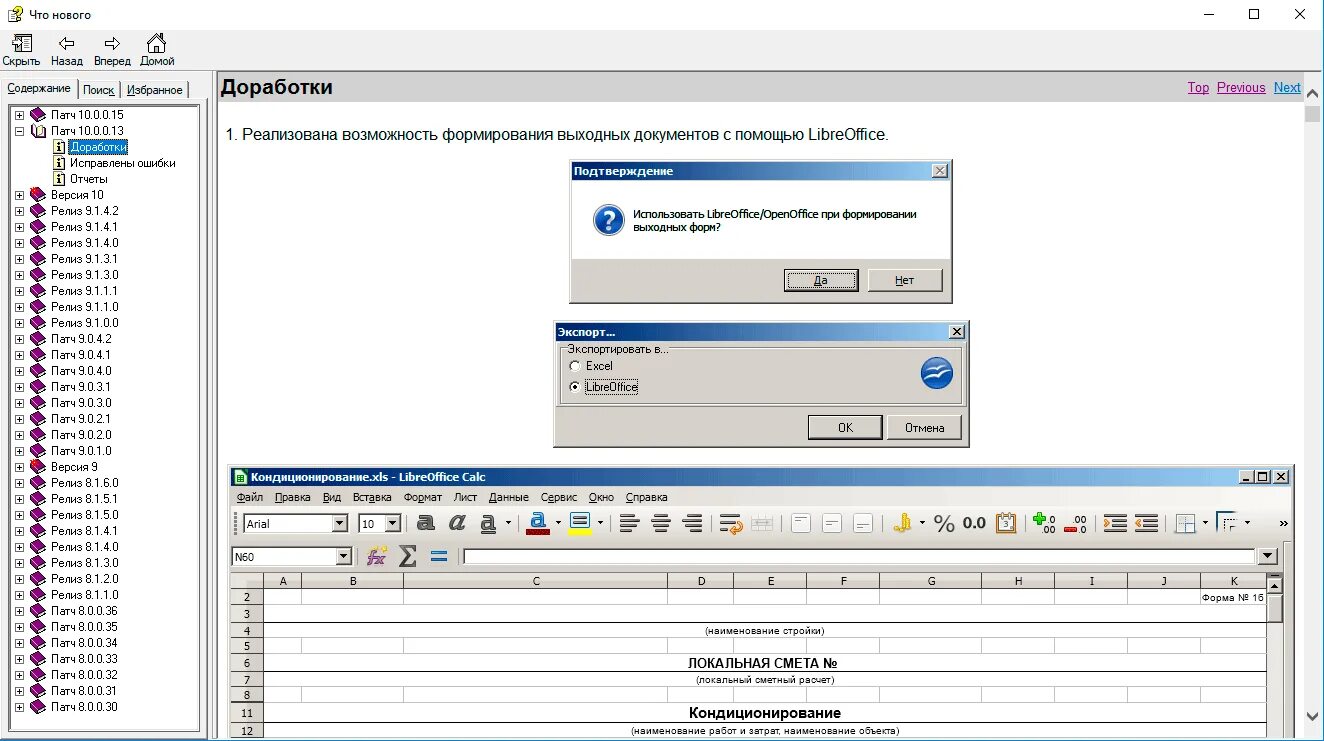Toggle Italic in the Calc toolbar

coord(457,523)
